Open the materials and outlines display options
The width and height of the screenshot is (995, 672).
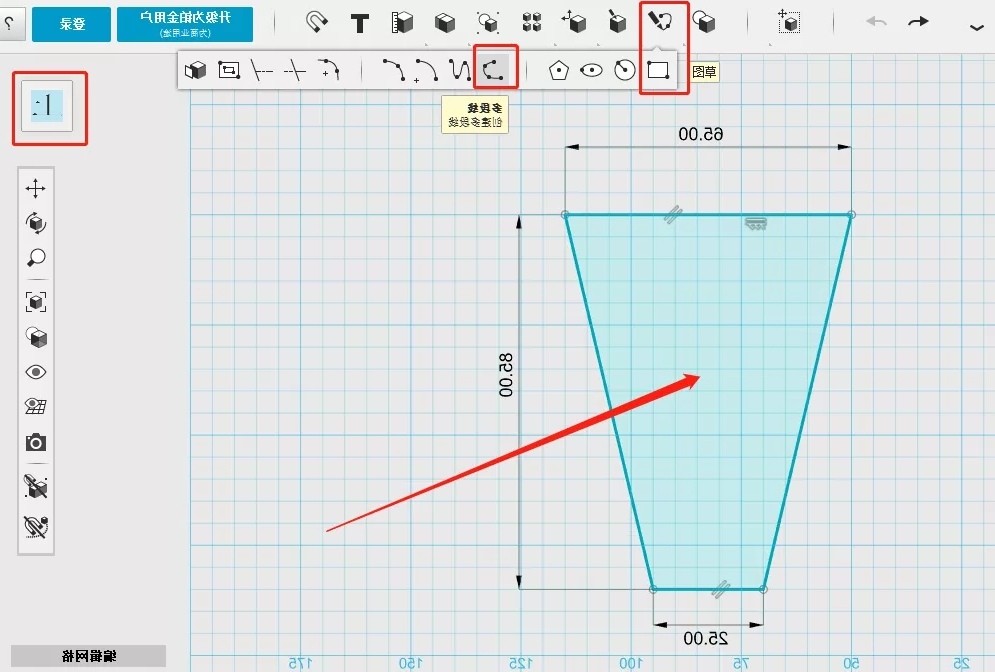36,337
